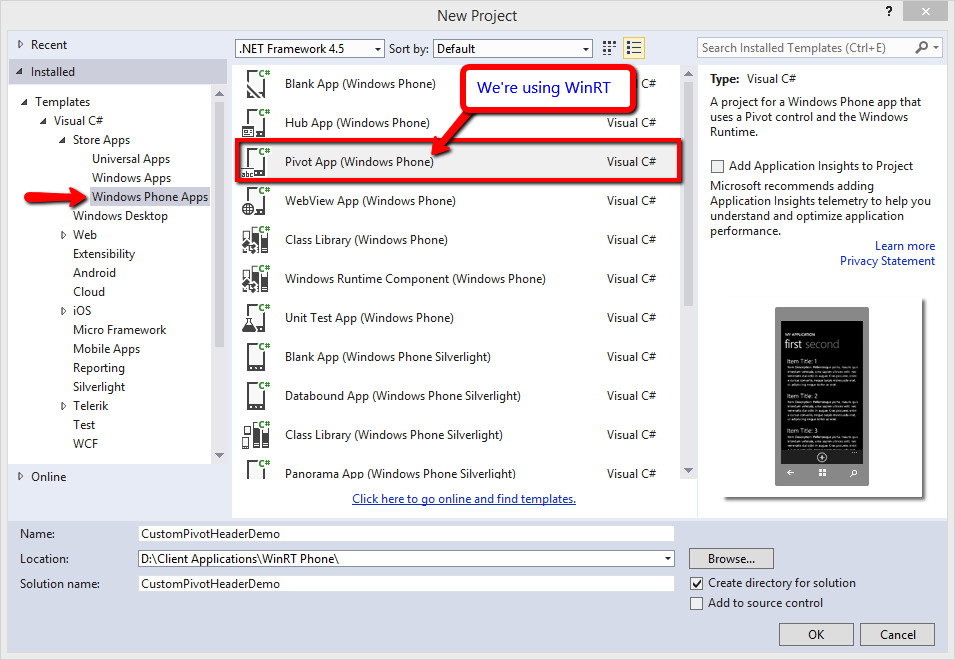Select the Databound App Silverlight icon
The image size is (955, 660).
pos(255,396)
